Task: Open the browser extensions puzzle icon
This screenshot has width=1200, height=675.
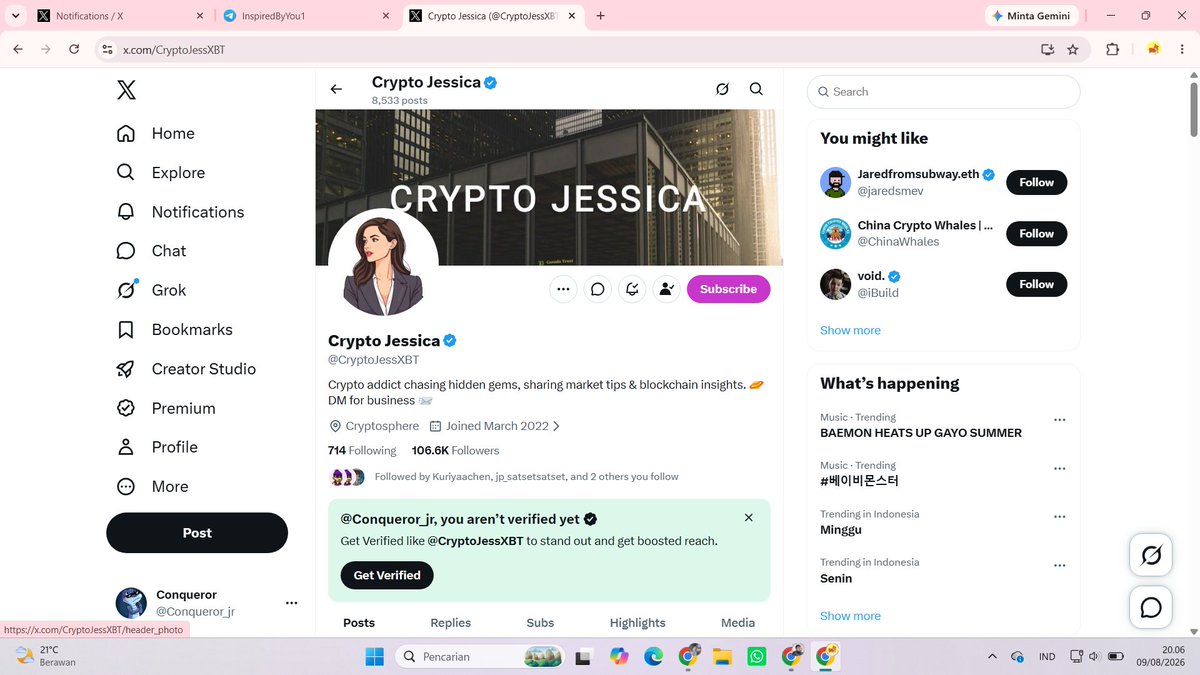Action: [1112, 49]
